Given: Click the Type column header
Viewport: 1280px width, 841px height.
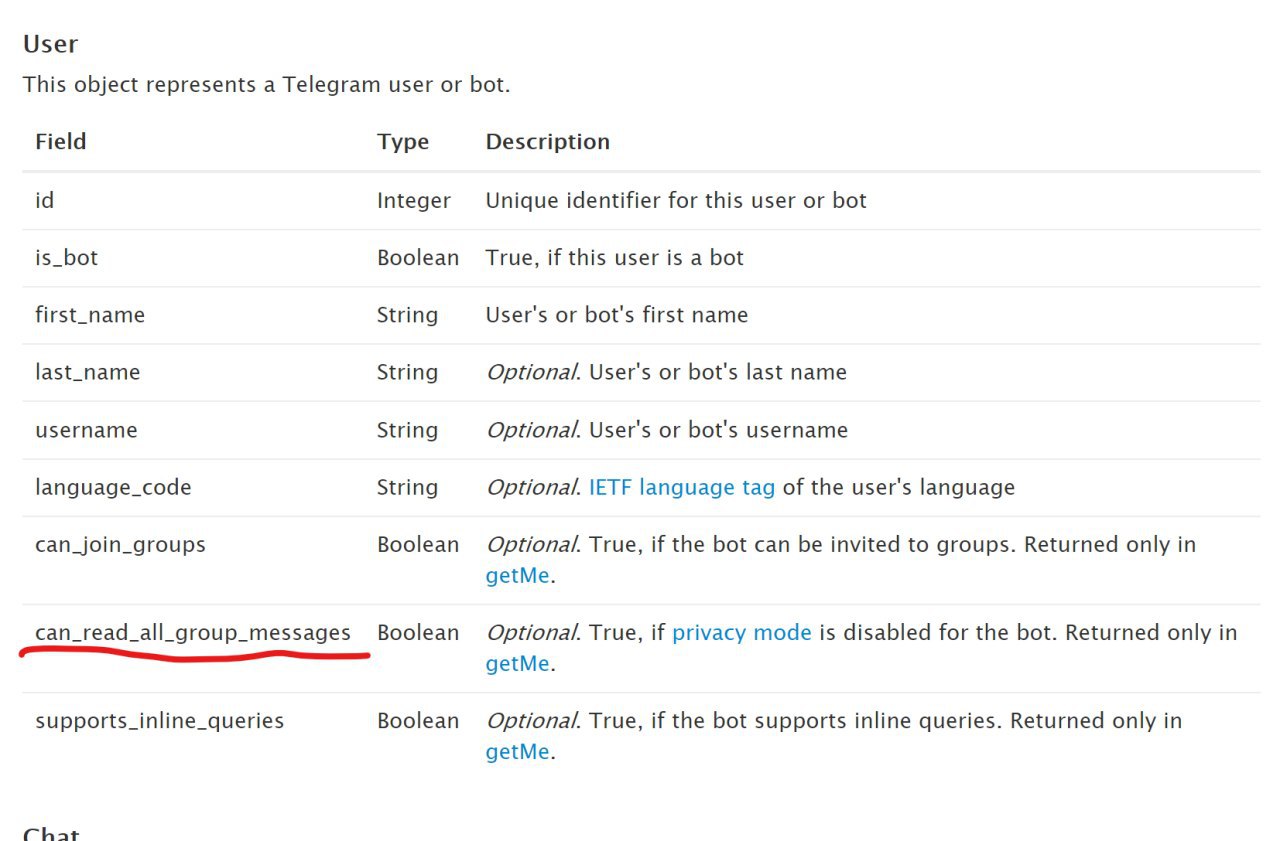Looking at the screenshot, I should pyautogui.click(x=403, y=142).
